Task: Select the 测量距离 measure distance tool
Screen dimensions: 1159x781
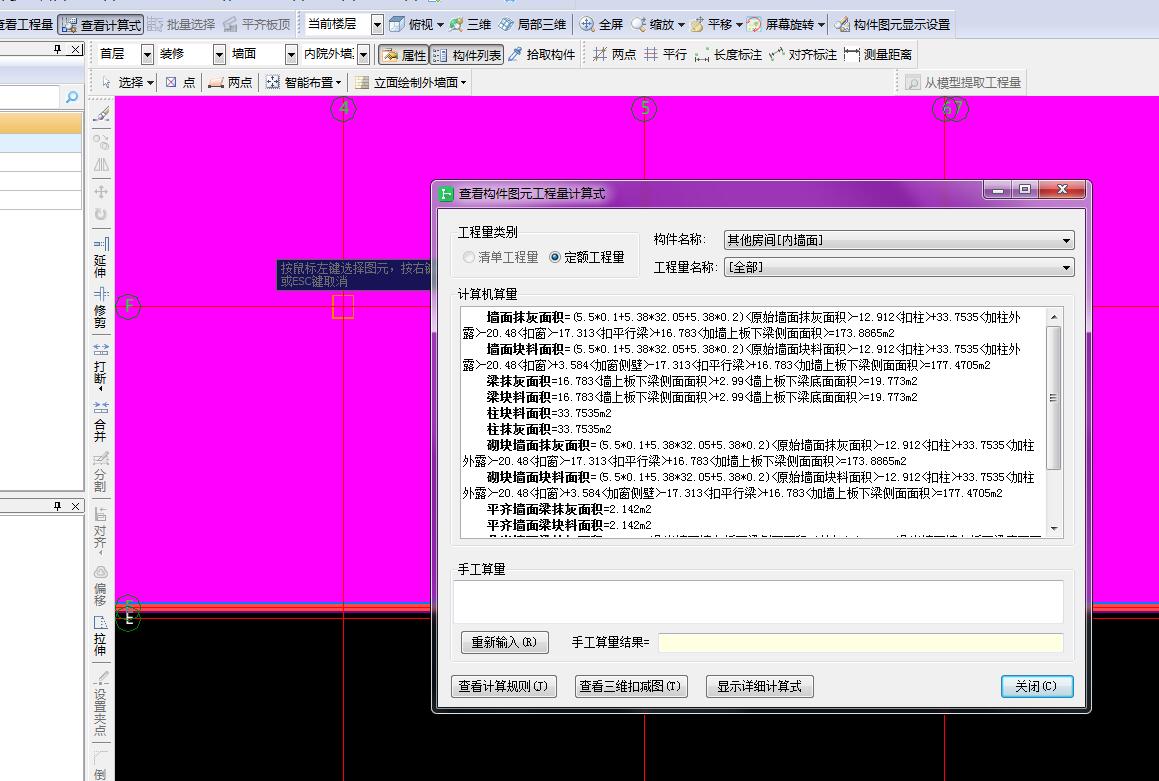Action: pos(884,55)
